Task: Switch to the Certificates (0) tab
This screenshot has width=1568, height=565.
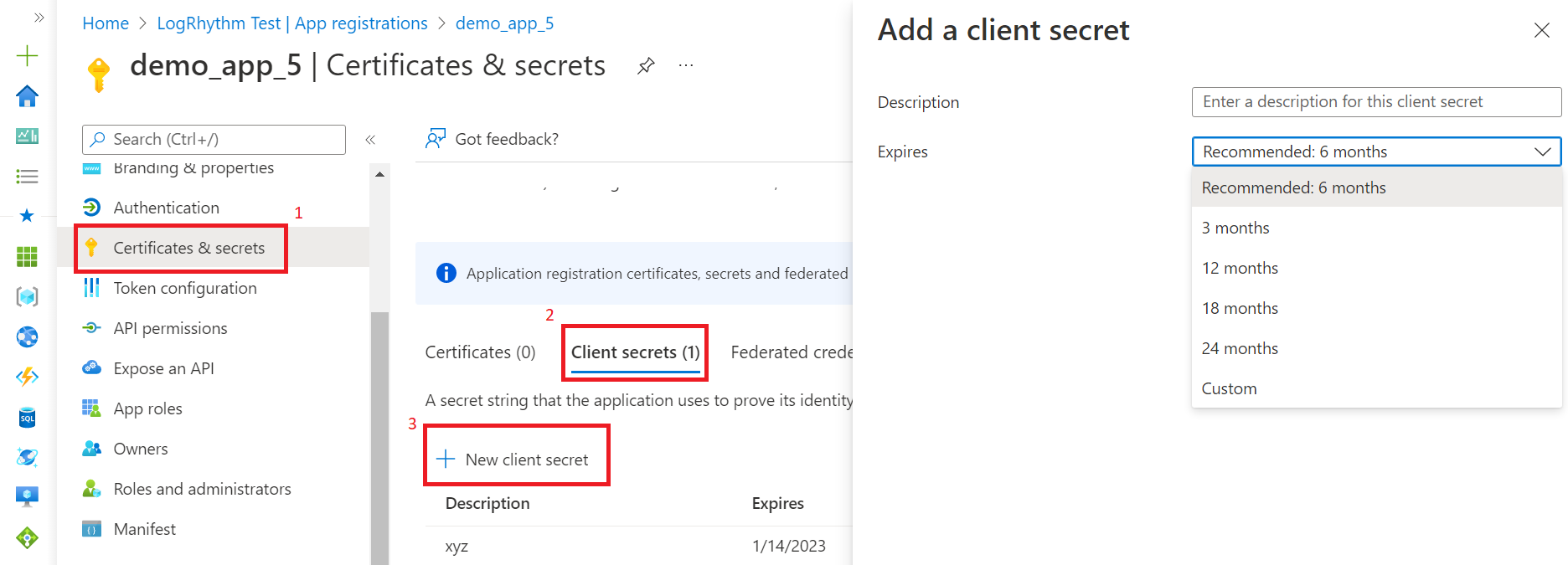Action: point(480,352)
